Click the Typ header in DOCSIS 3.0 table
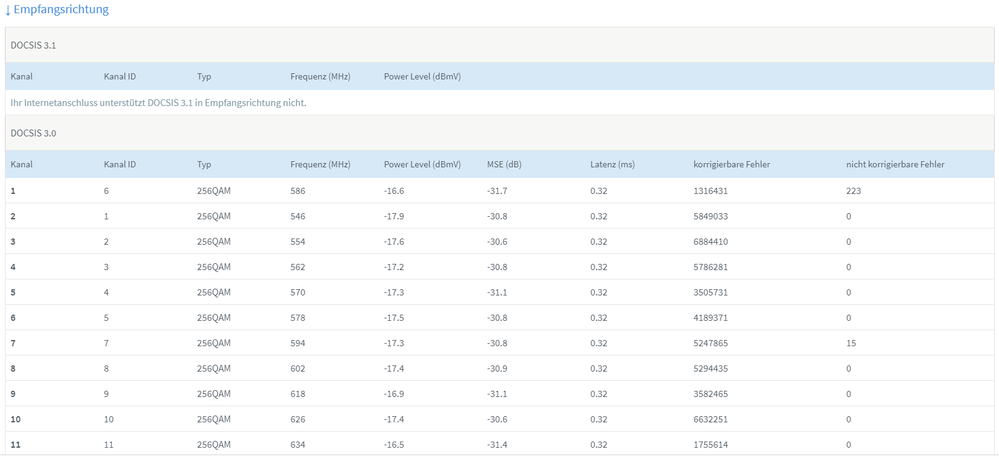The height and width of the screenshot is (456, 999). (204, 164)
